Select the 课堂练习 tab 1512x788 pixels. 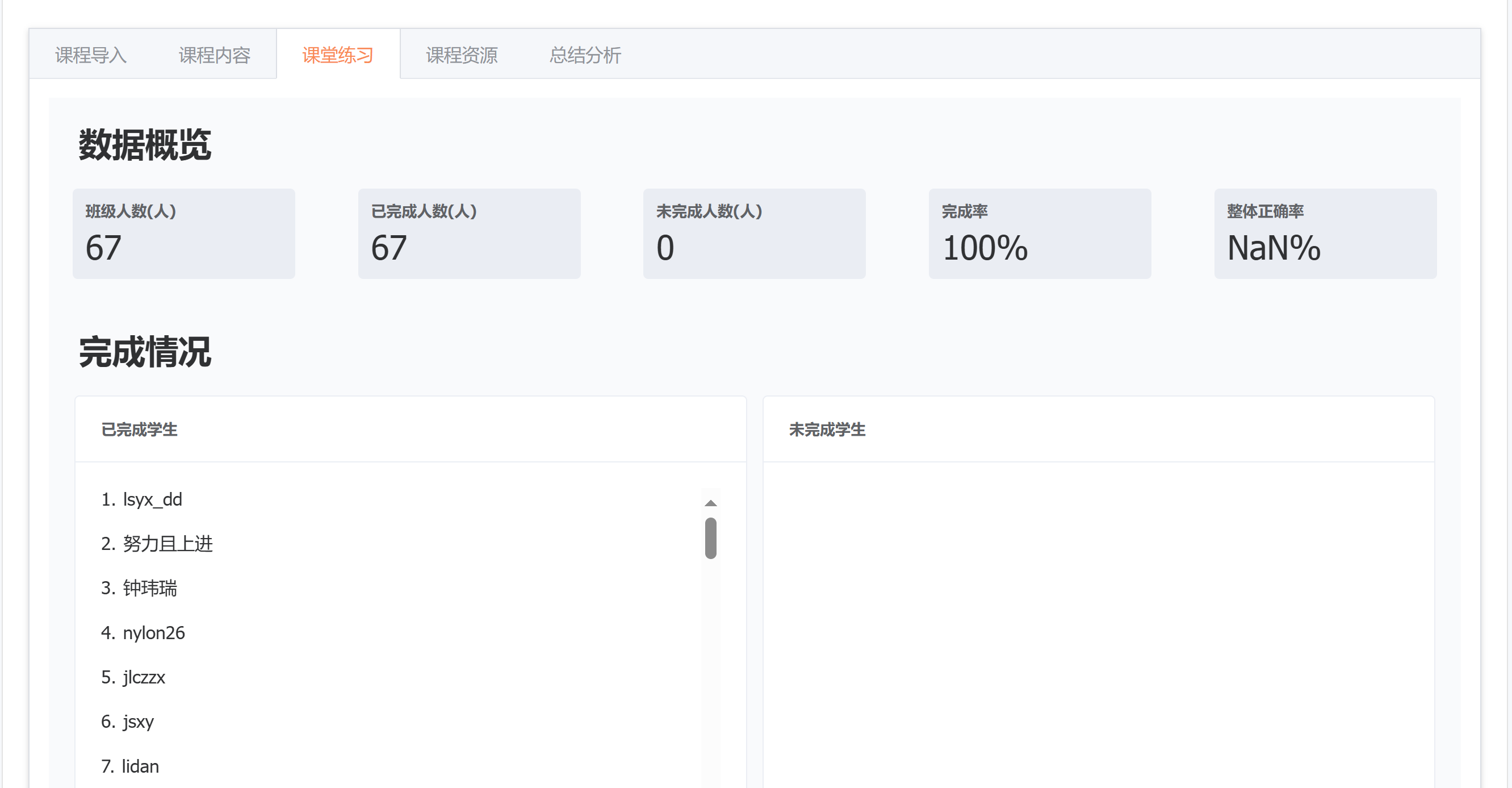coord(338,55)
